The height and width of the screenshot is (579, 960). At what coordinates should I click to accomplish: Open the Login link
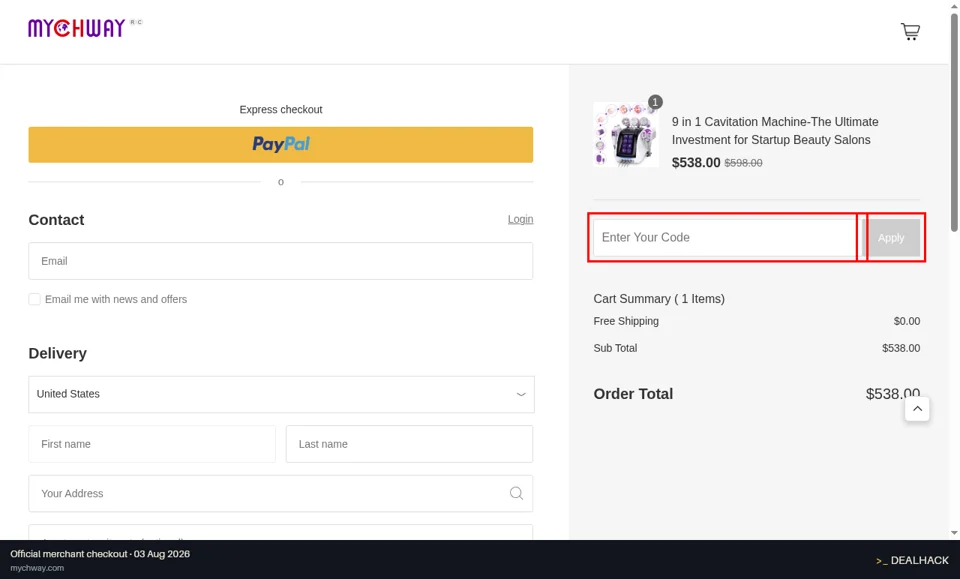coord(520,219)
